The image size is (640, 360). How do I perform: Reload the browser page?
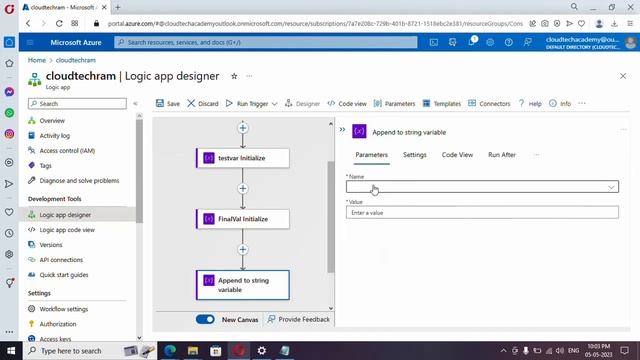click(x=59, y=24)
